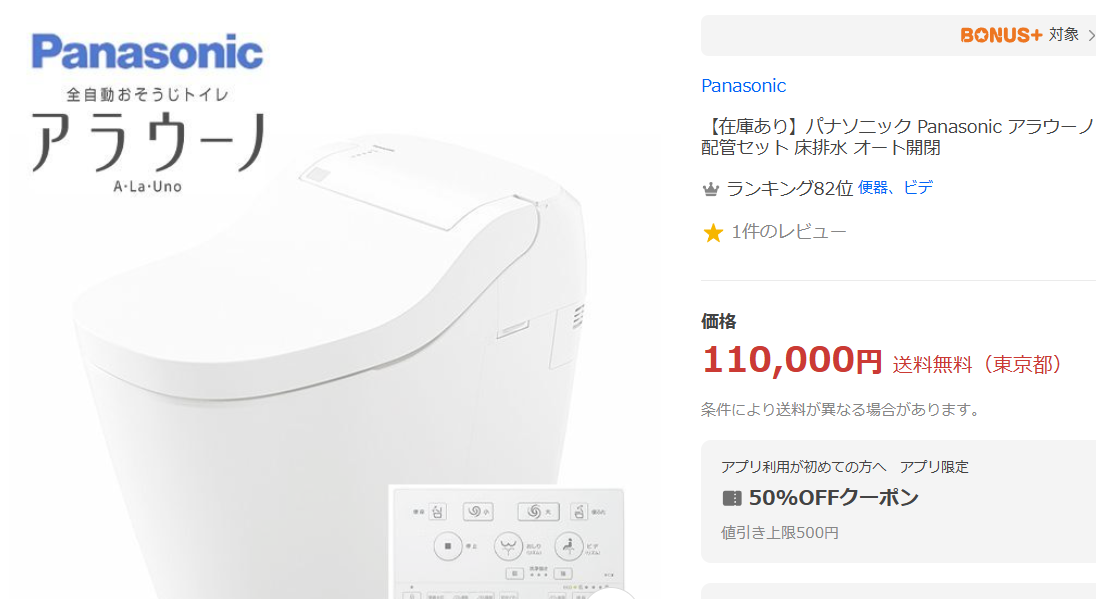View the 1件のレビュー reviews
1096x599 pixels.
[x=788, y=232]
